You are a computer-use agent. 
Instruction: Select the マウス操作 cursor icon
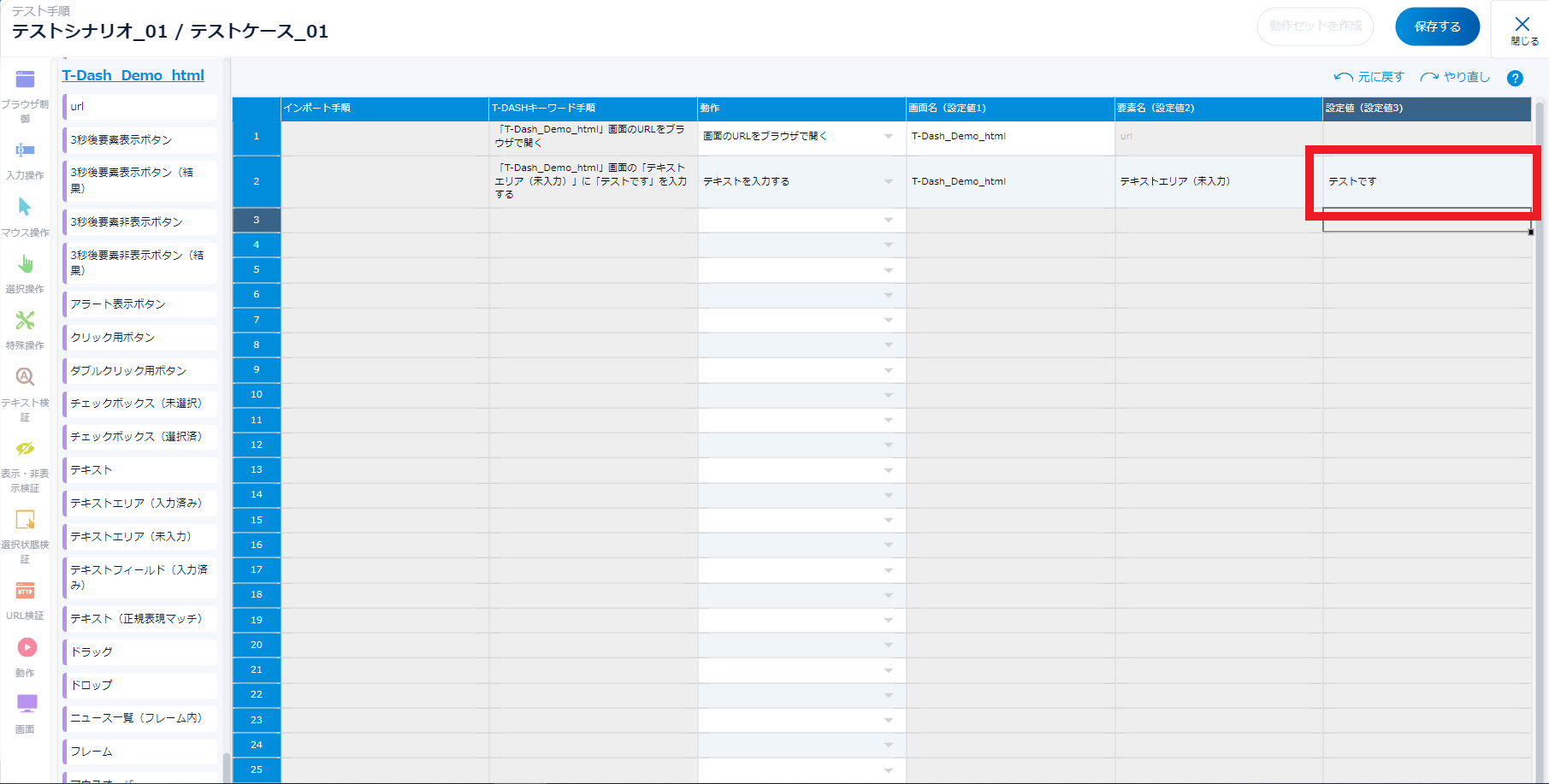pos(25,207)
